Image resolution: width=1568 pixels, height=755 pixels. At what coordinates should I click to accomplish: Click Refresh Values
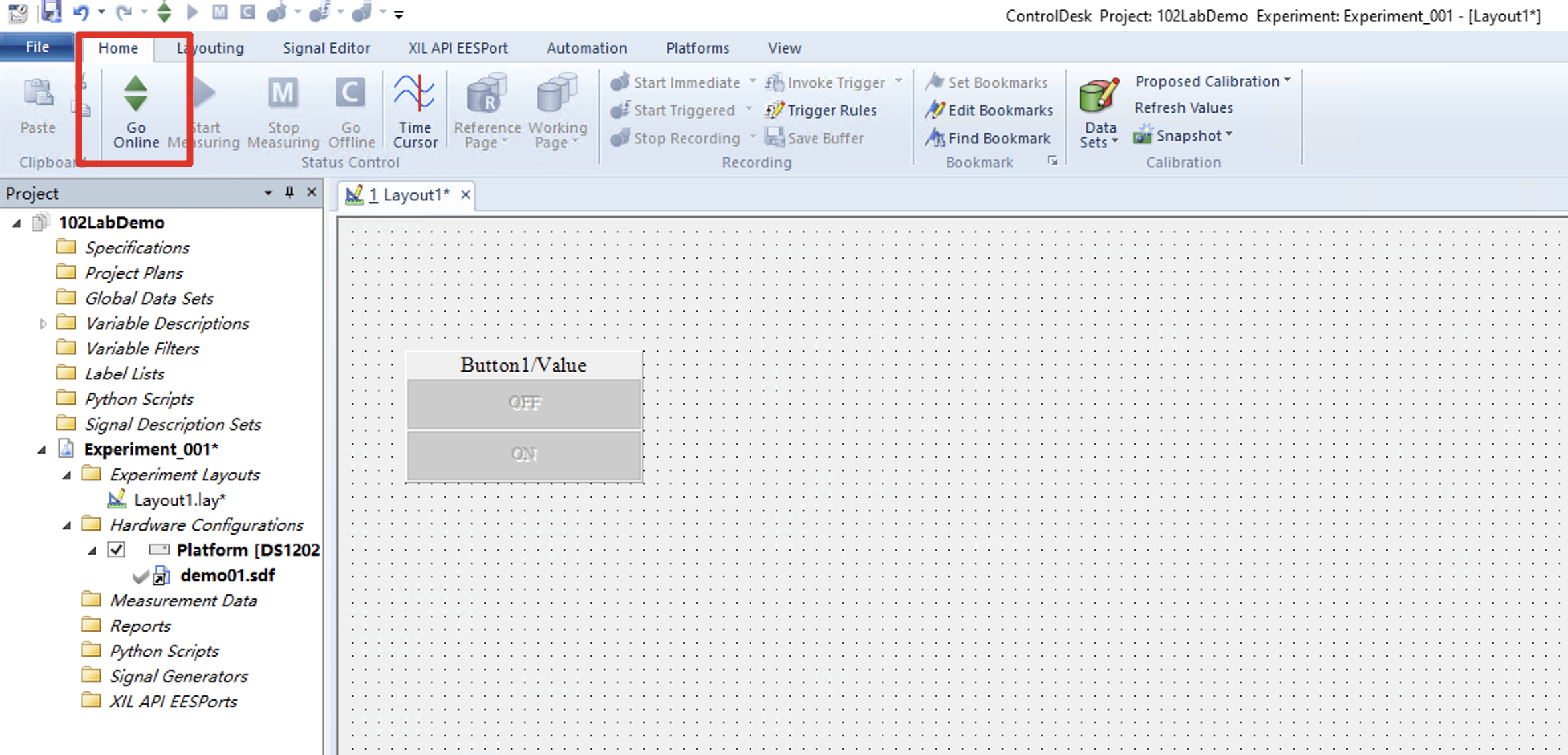click(1183, 108)
